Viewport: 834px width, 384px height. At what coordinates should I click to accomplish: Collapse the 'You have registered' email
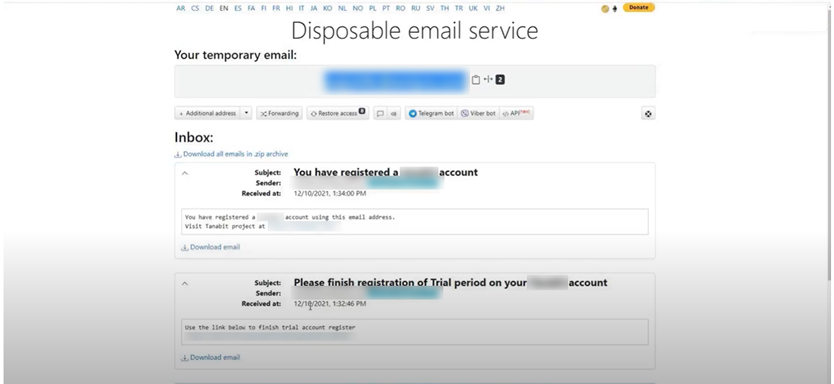[185, 173]
